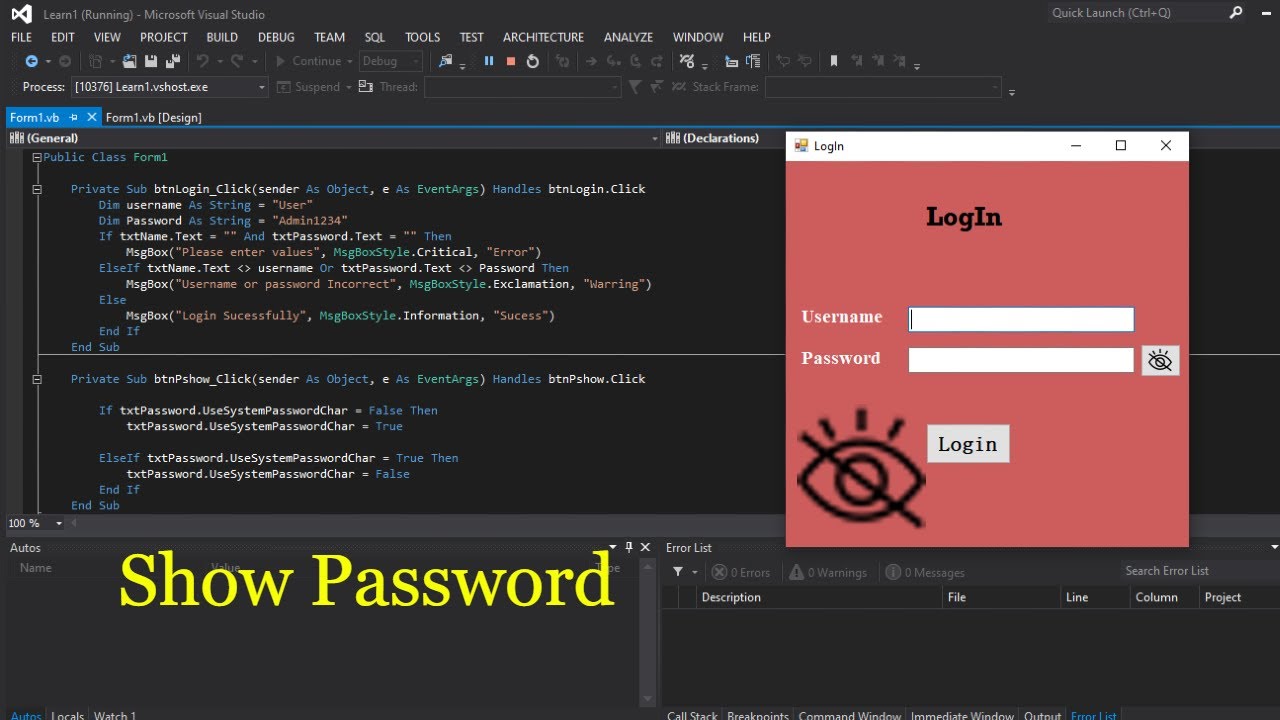Image resolution: width=1280 pixels, height=720 pixels.
Task: Click the Undo arrow icon
Action: pos(203,61)
